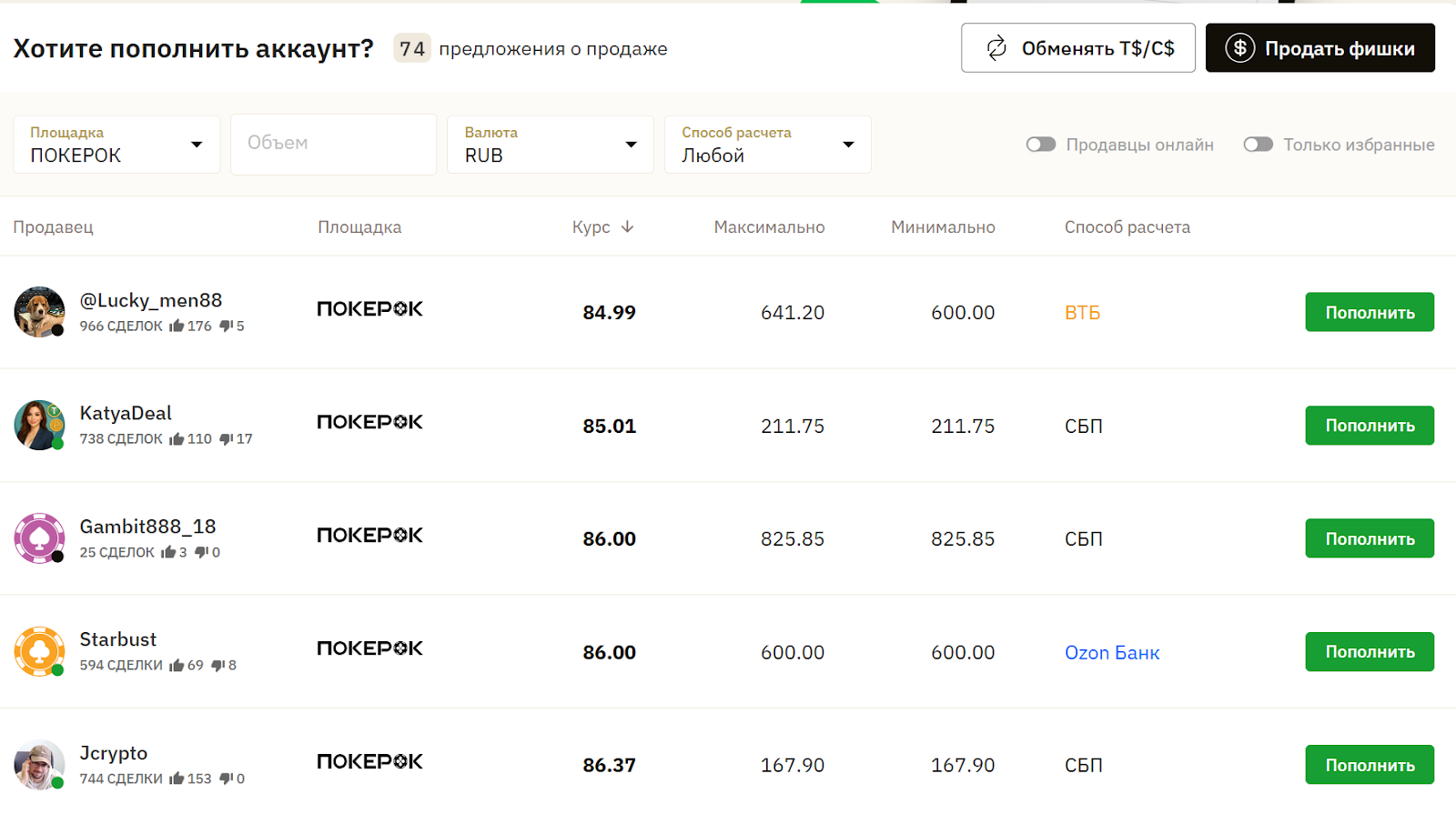Enable the Только избранные switch
The height and width of the screenshot is (814, 1456).
1258,144
